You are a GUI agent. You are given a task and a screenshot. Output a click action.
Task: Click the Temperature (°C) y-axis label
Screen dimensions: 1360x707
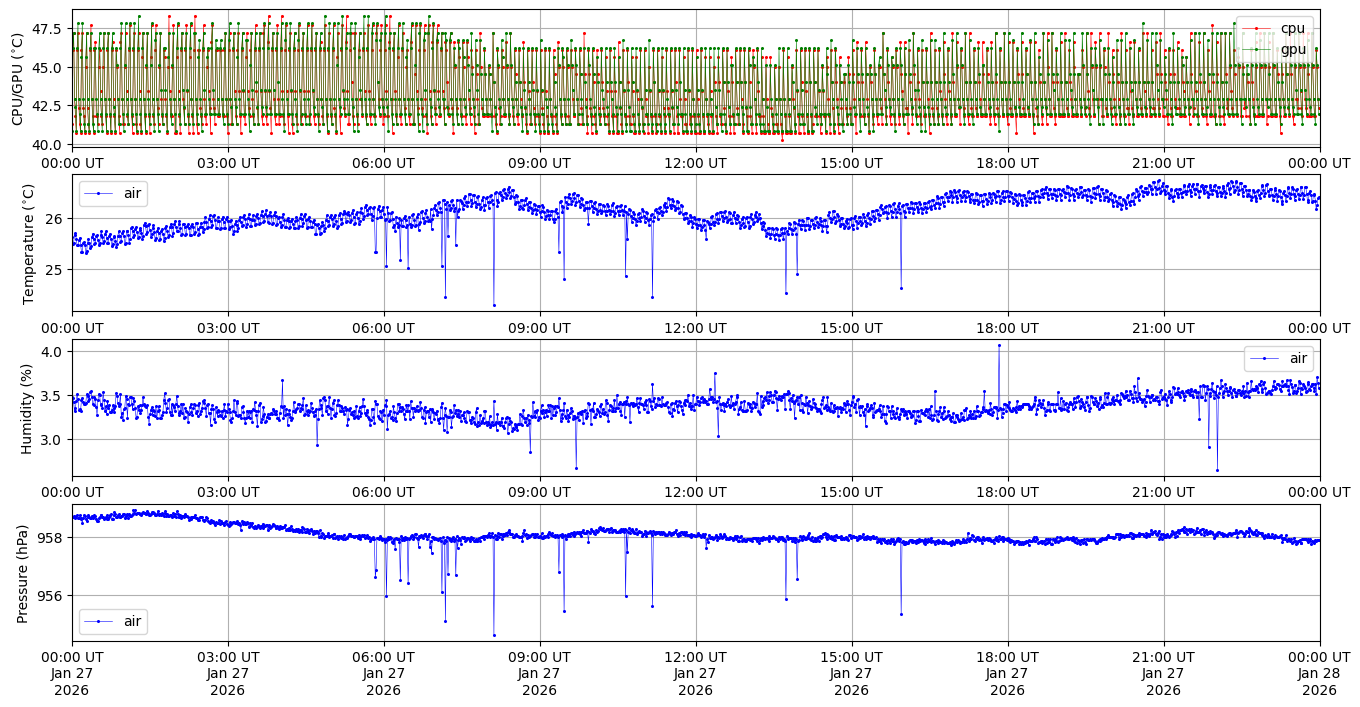click(x=28, y=243)
